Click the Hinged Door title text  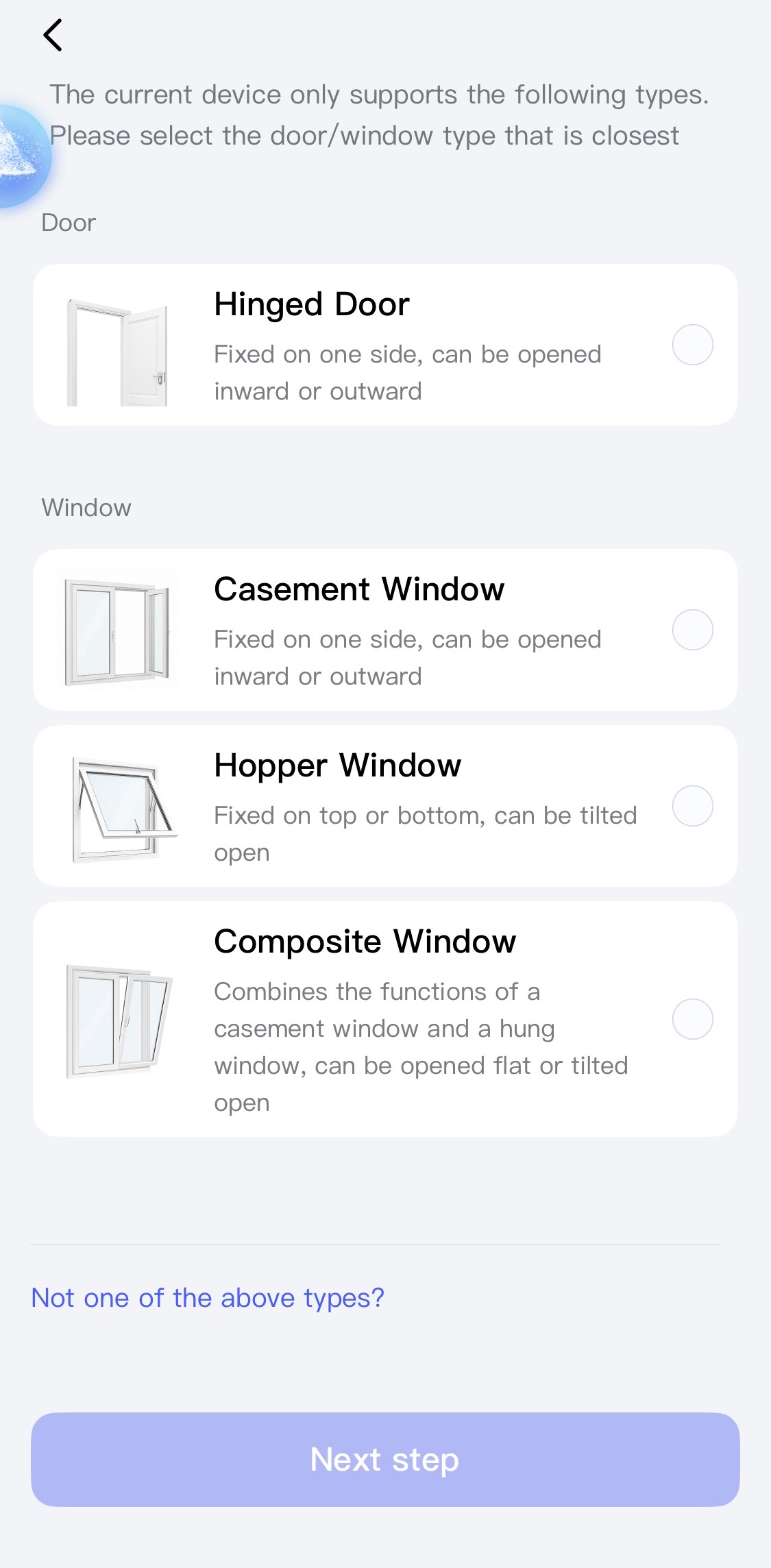coord(312,304)
